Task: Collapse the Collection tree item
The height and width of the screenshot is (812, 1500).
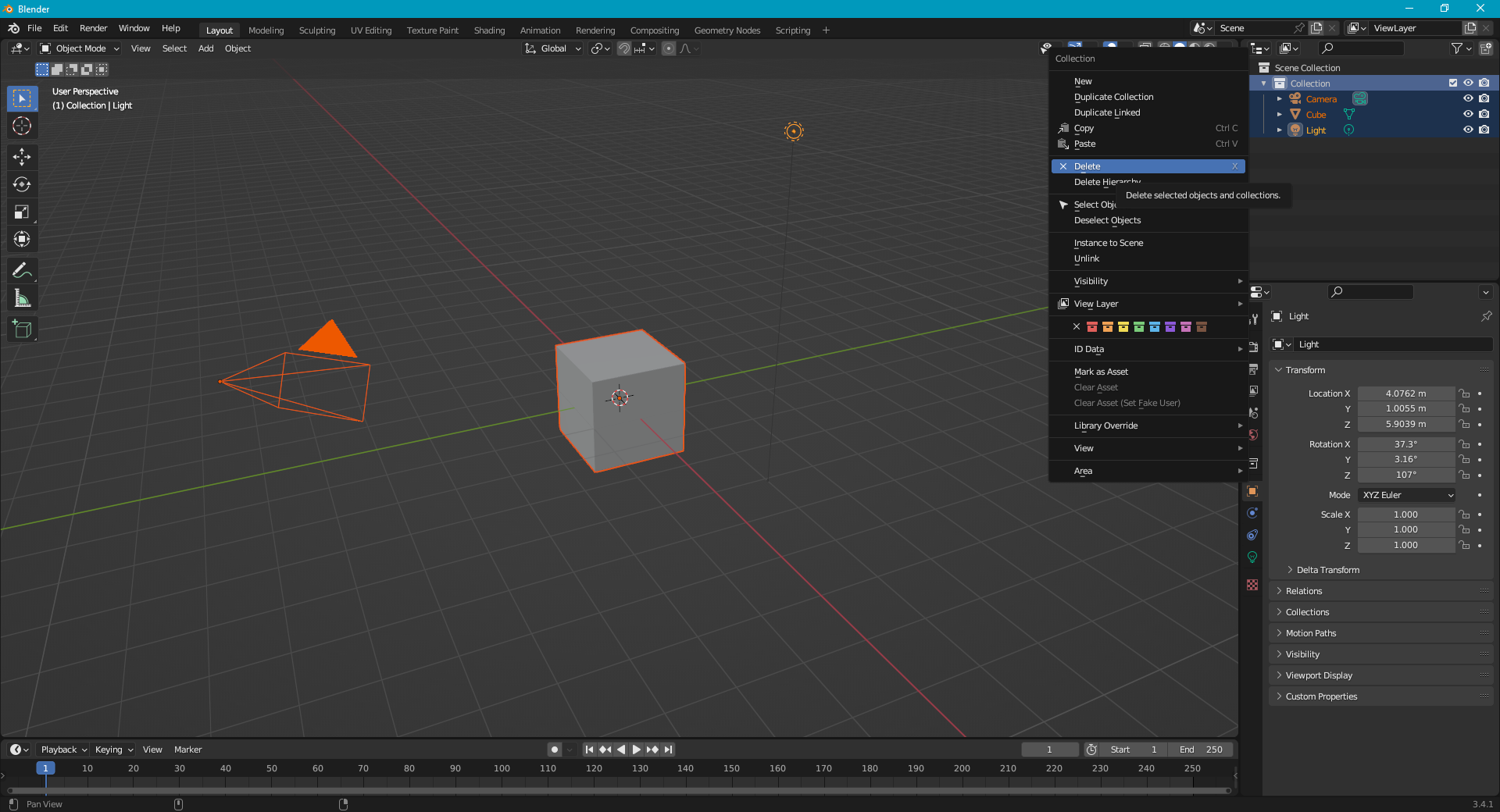Action: click(x=1264, y=84)
